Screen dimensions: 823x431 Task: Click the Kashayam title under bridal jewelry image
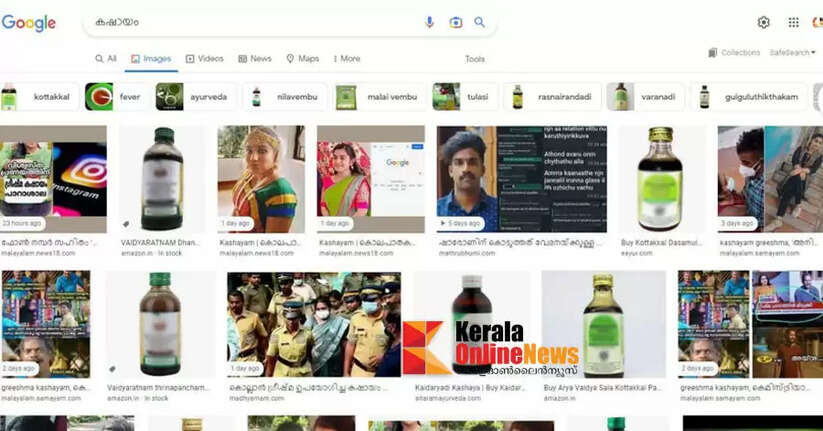(260, 243)
